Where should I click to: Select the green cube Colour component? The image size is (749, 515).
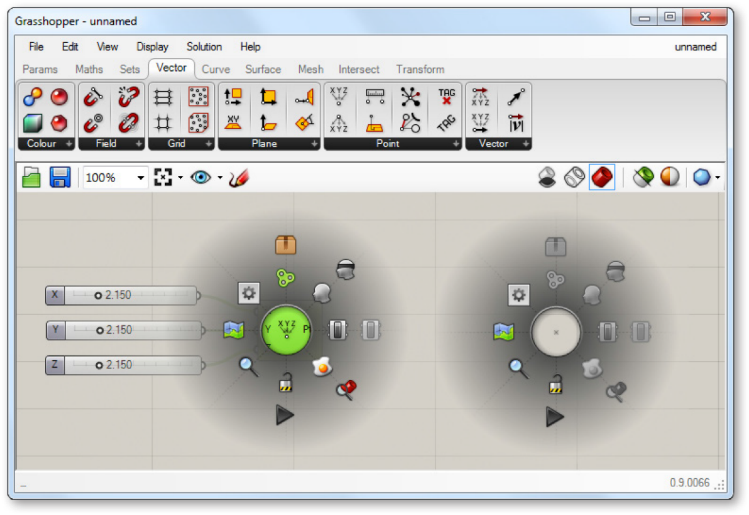[x=32, y=123]
